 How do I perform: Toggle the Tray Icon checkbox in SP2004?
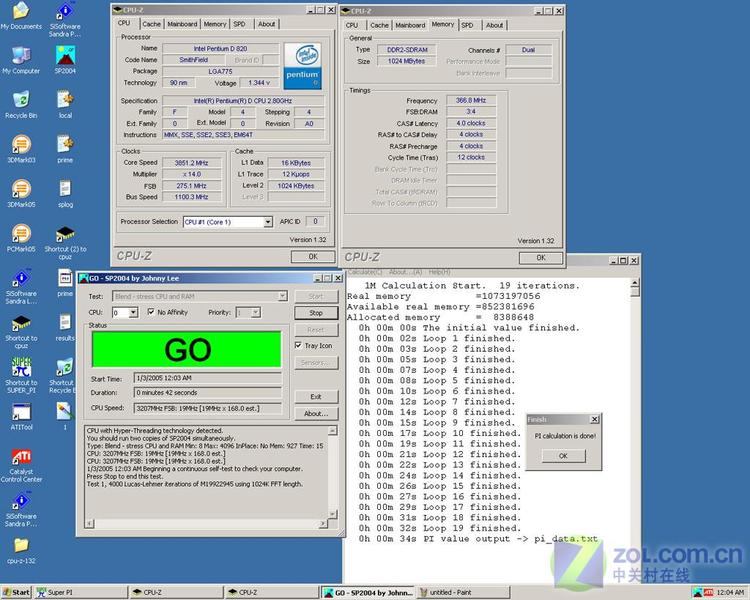tap(298, 345)
